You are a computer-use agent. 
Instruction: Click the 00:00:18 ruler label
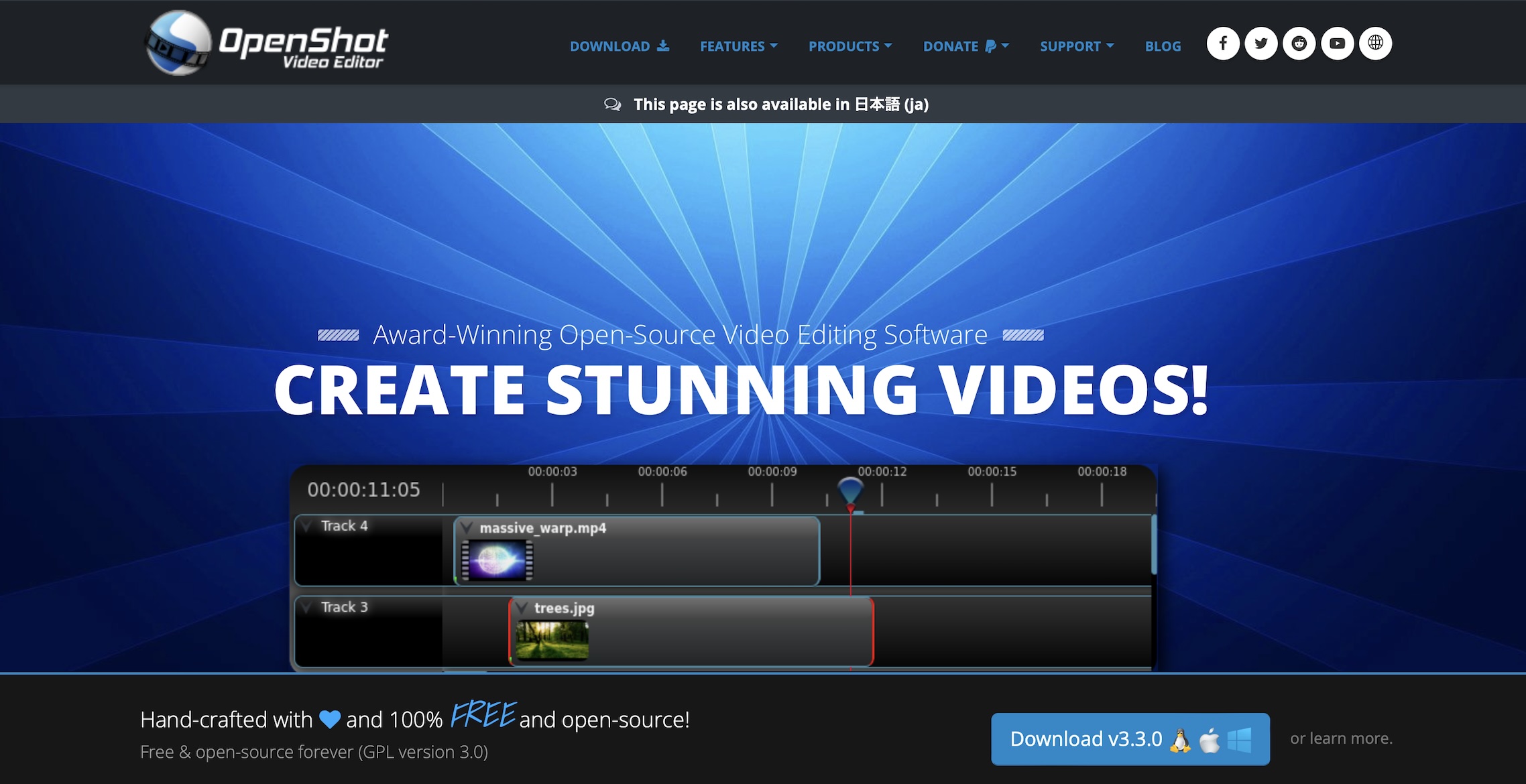(x=1102, y=472)
